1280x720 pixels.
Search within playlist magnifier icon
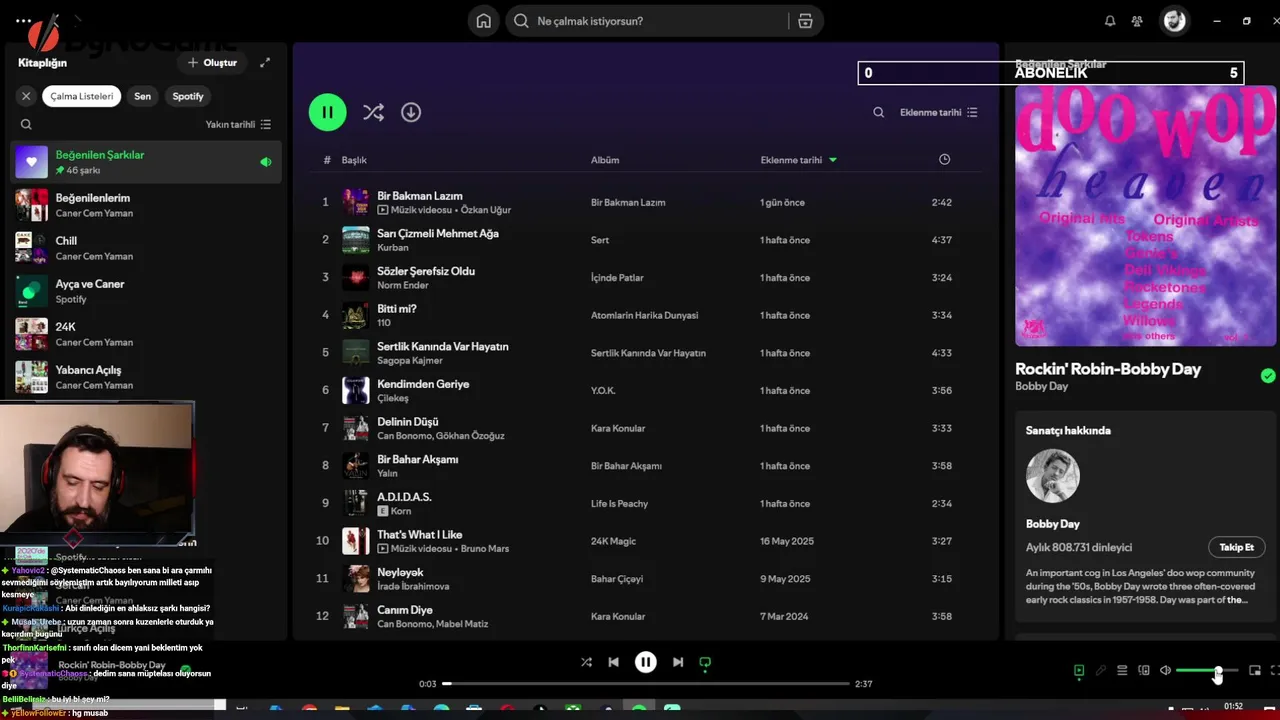point(878,112)
